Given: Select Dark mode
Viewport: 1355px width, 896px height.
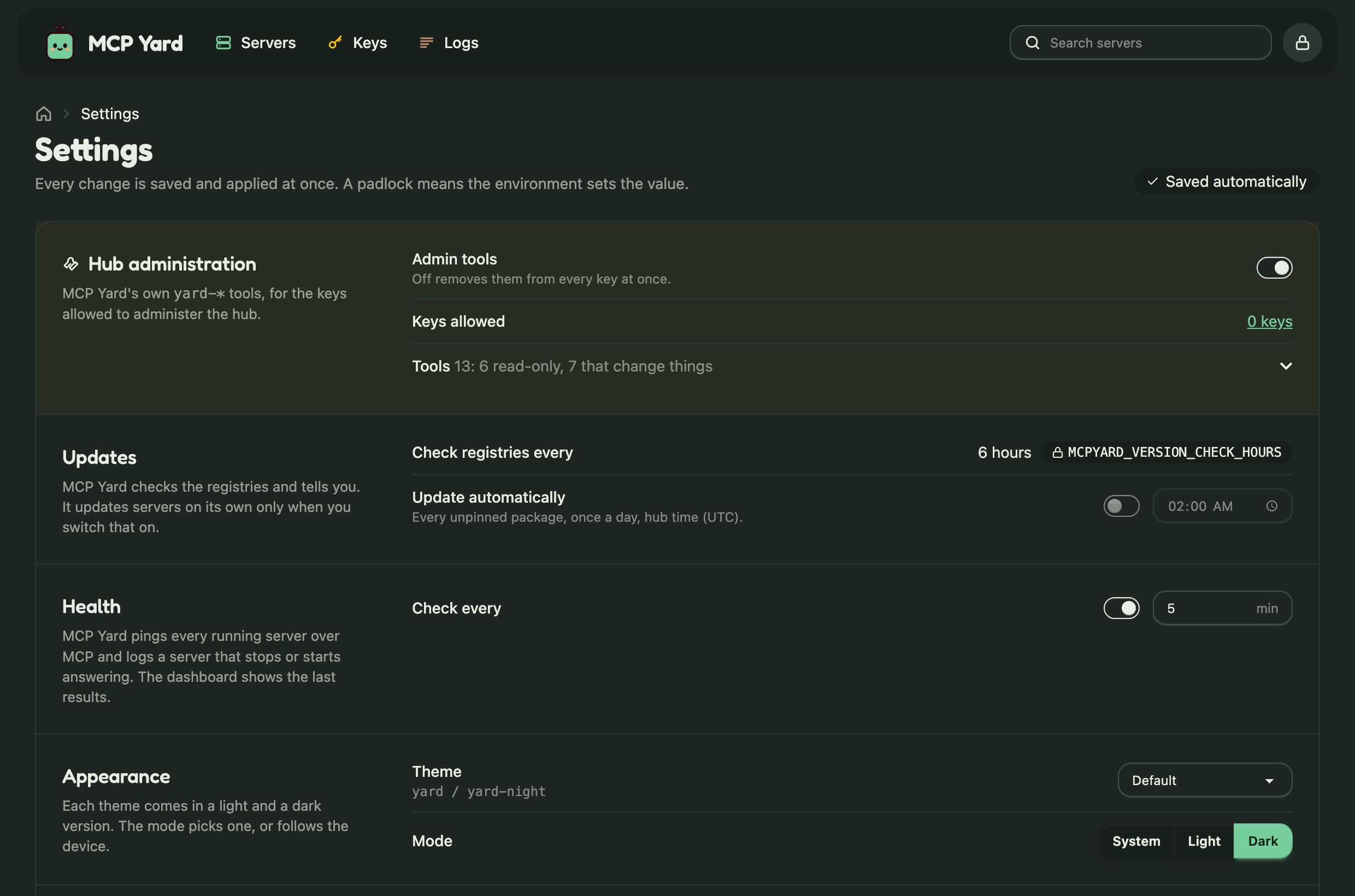Looking at the screenshot, I should [1263, 841].
